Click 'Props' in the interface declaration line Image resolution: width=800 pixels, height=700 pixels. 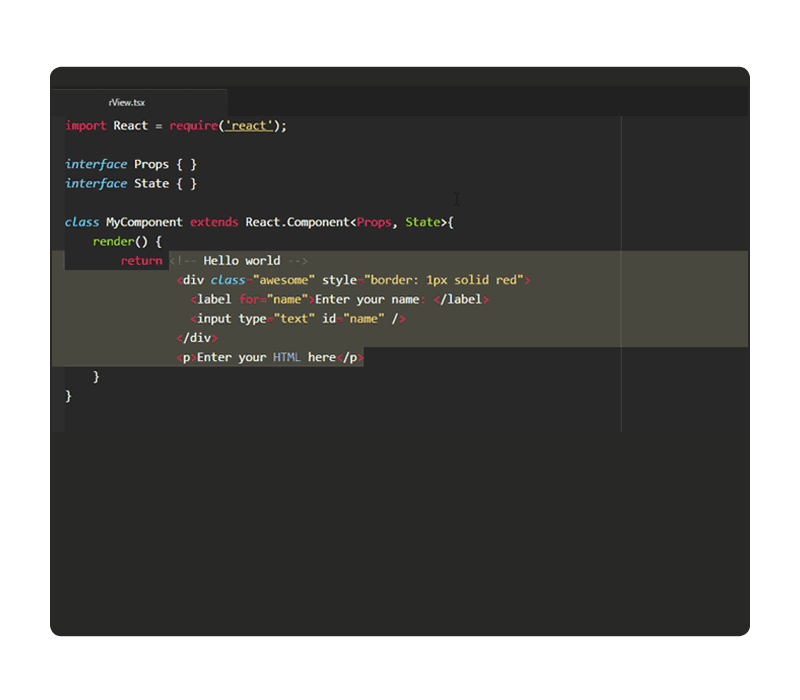pyautogui.click(x=152, y=164)
